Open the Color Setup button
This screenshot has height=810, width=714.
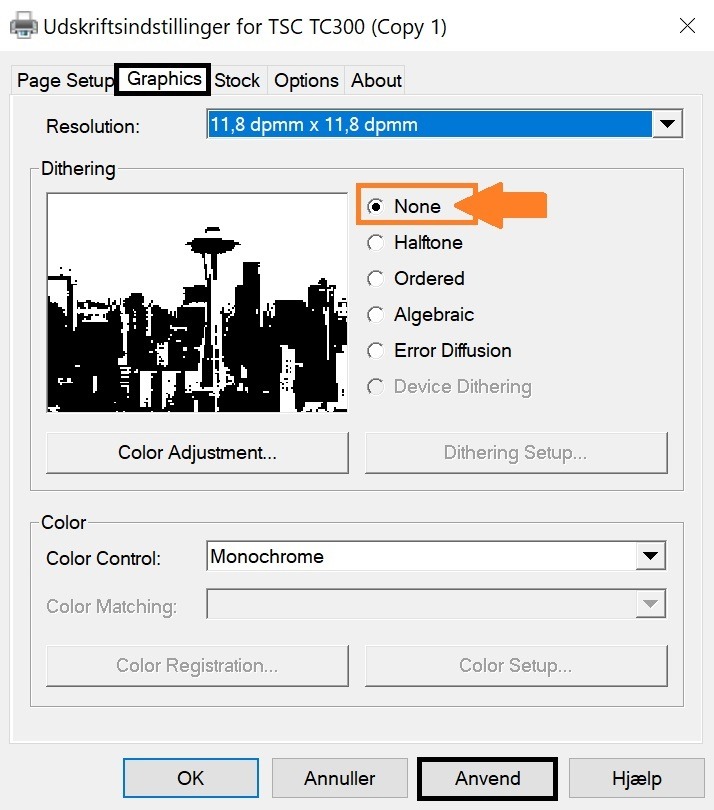[x=516, y=665]
